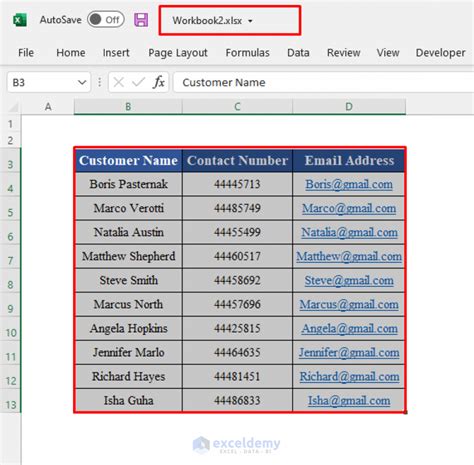Click the purple Save floppy disk icon
Image resolution: width=474 pixels, height=465 pixels.
pyautogui.click(x=141, y=20)
